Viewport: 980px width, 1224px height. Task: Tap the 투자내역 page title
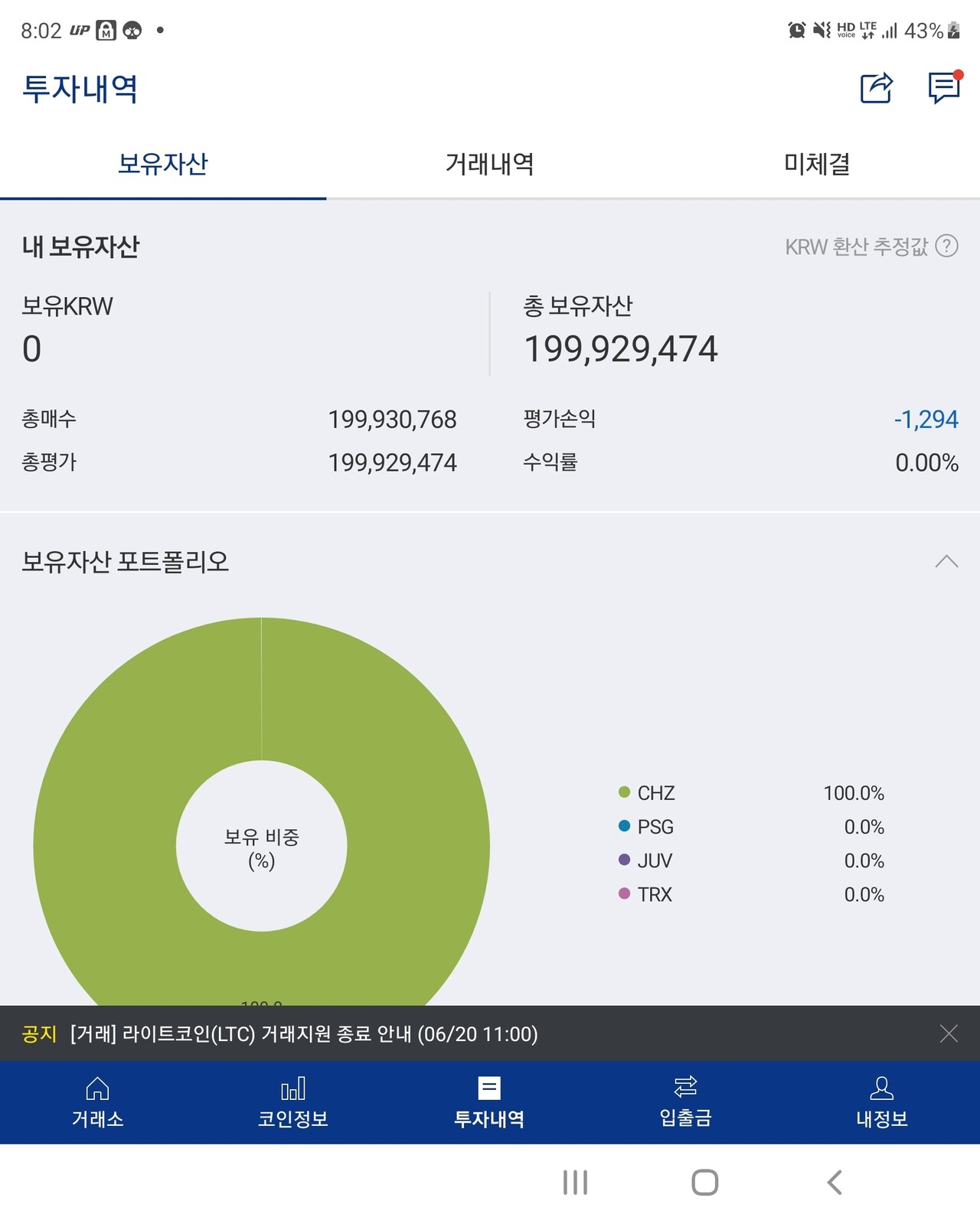click(80, 89)
